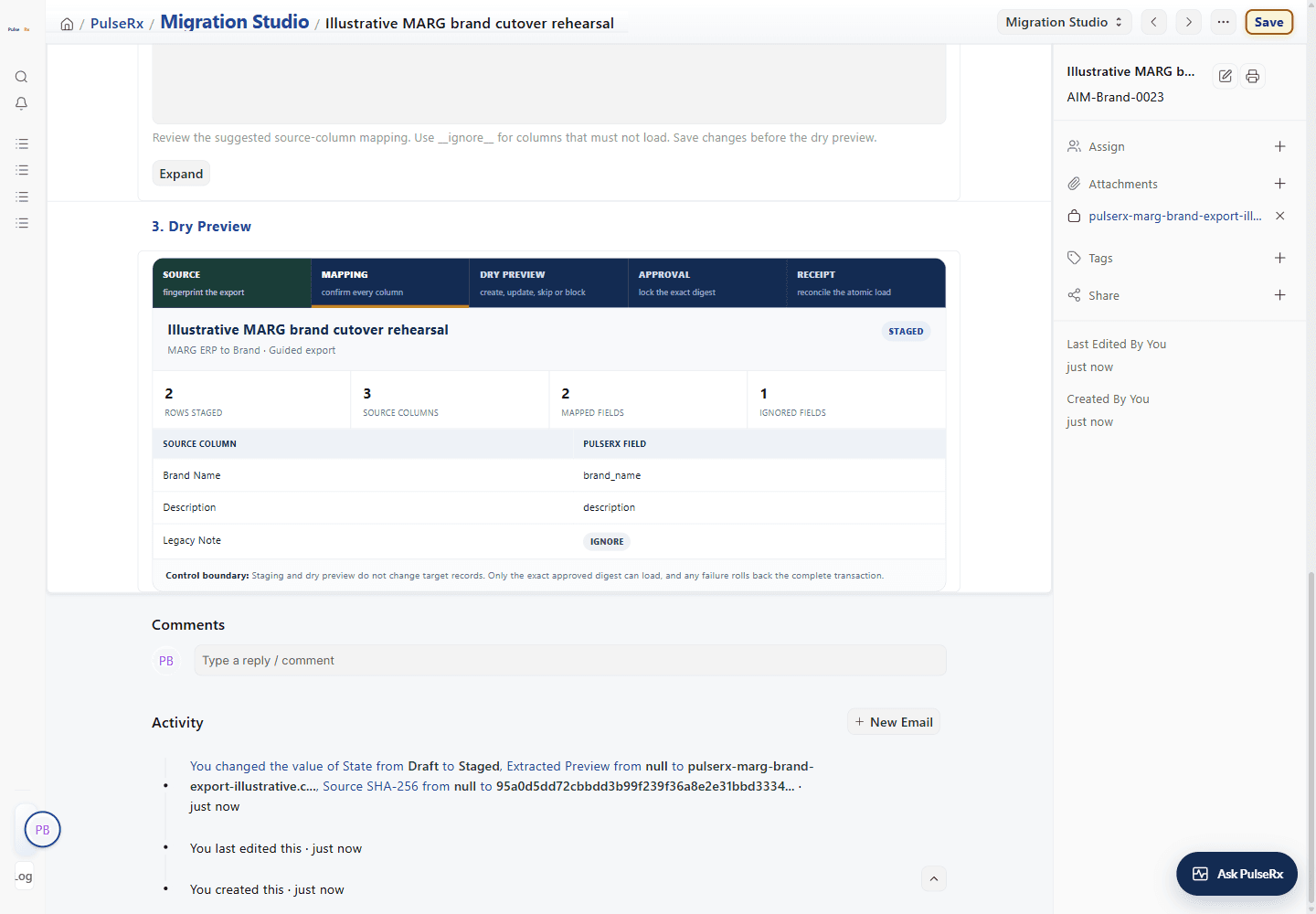Open the PB user avatar in sidebar

pyautogui.click(x=43, y=830)
